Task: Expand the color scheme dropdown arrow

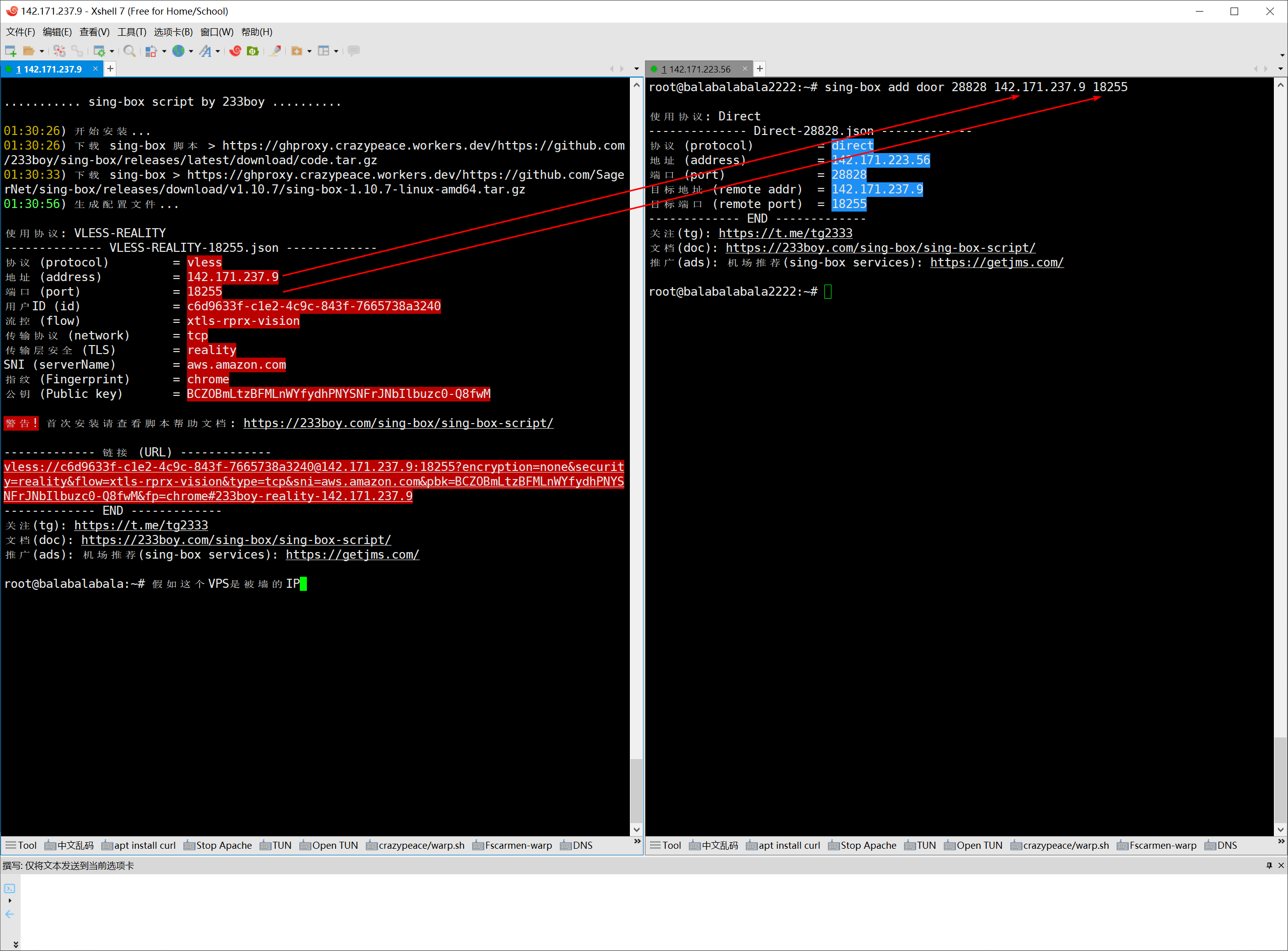Action: [x=164, y=51]
